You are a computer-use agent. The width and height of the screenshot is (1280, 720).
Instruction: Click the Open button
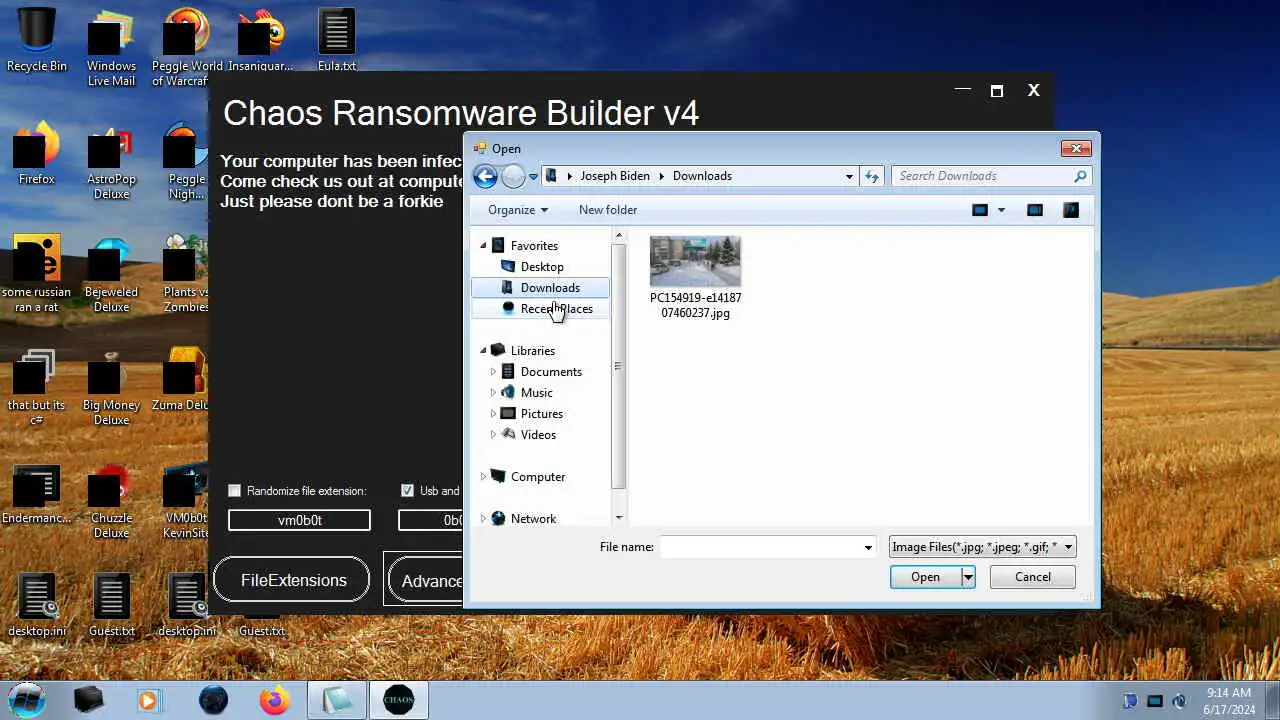[925, 577]
